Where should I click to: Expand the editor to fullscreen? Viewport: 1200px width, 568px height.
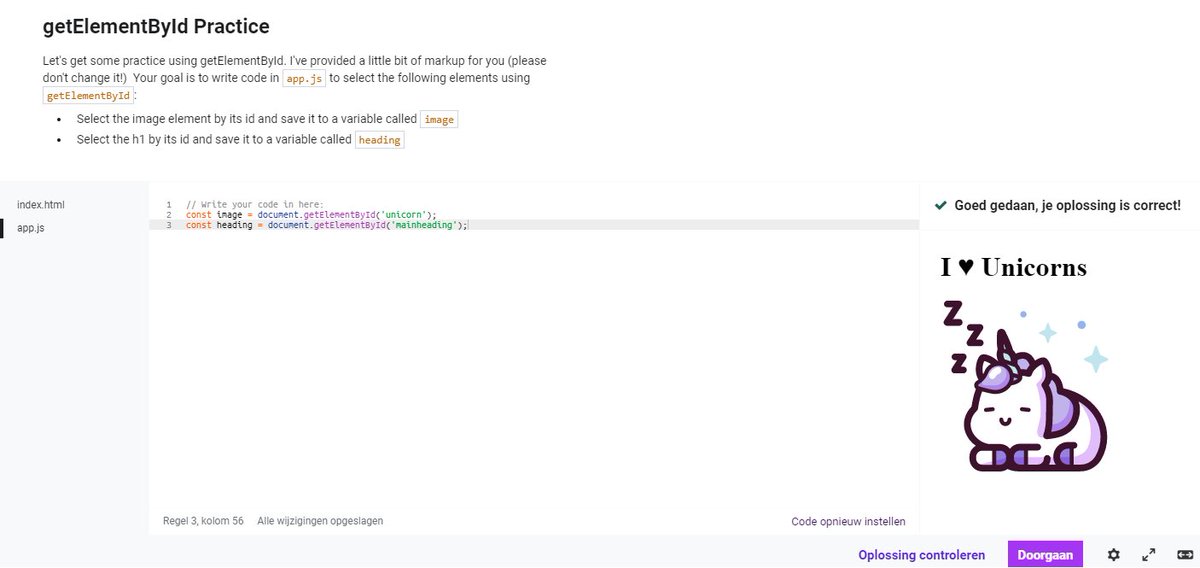pyautogui.click(x=1149, y=555)
